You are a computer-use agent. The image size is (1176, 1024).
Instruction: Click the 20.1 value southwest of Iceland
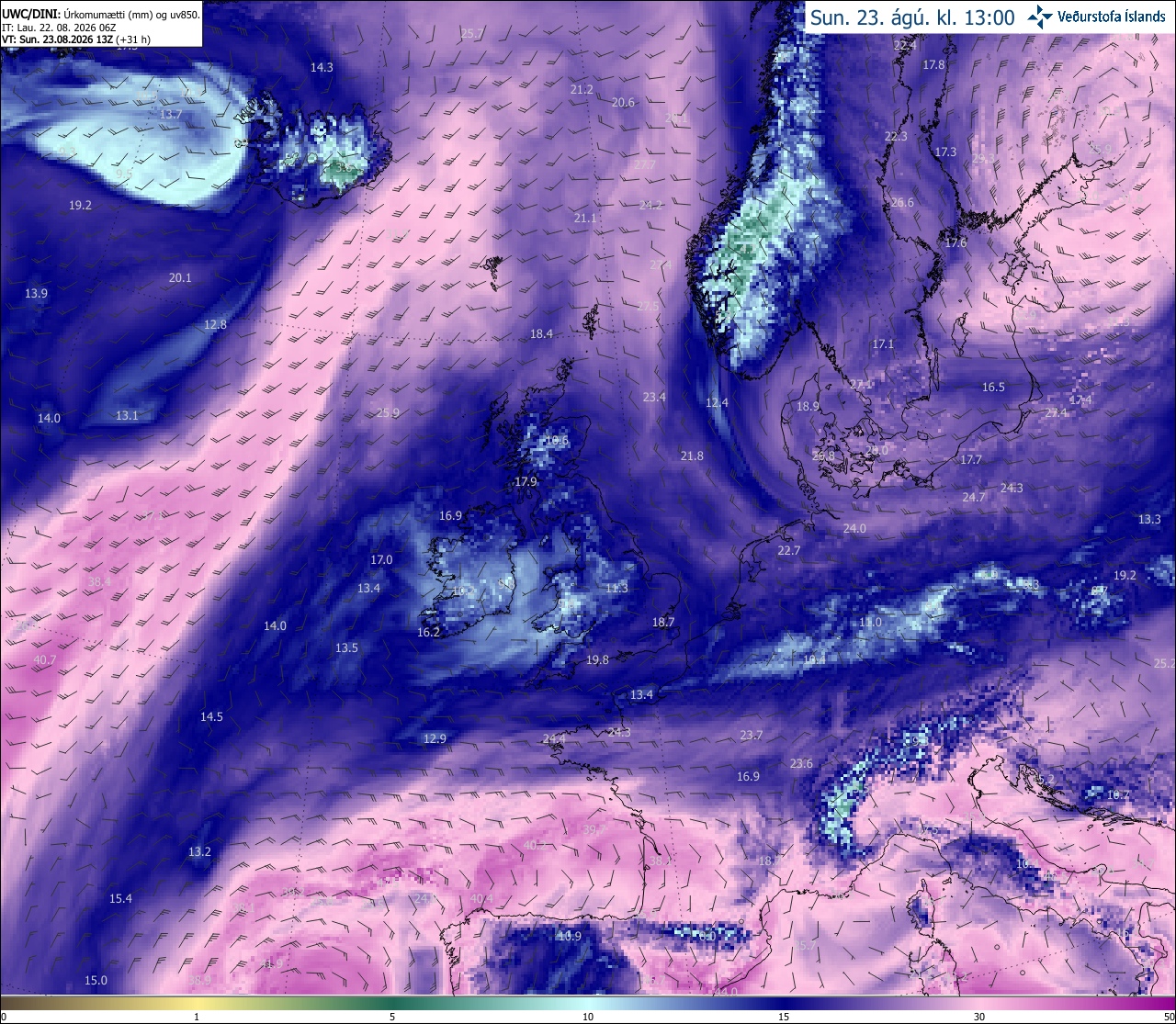(x=180, y=277)
